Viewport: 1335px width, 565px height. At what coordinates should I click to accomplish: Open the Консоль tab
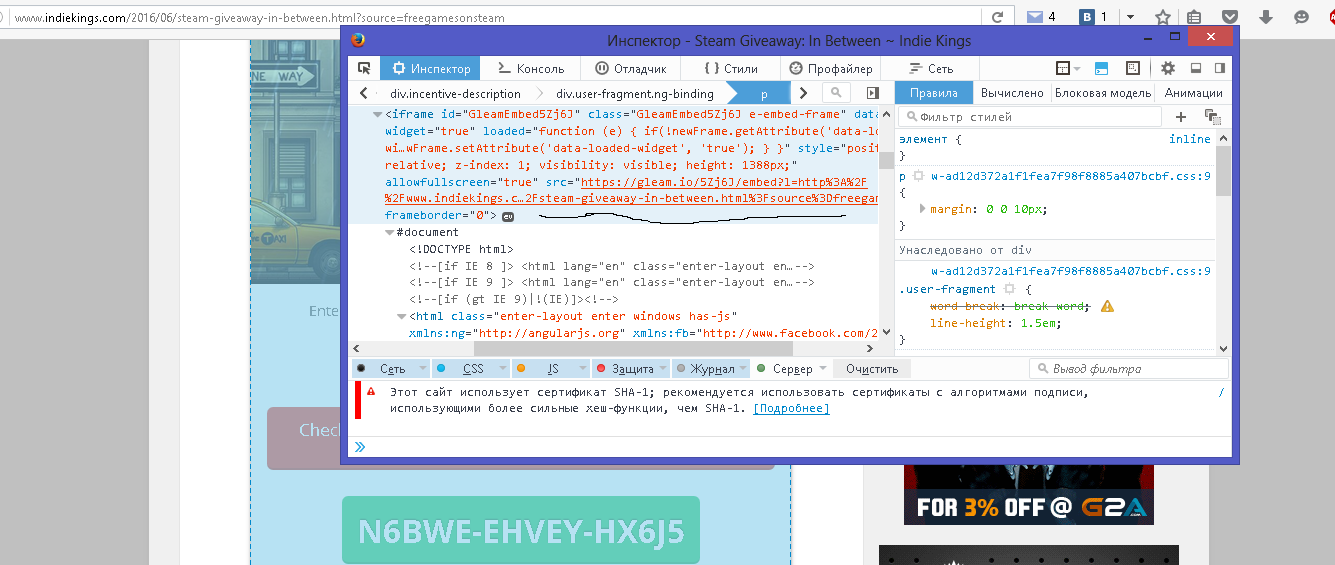(529, 69)
